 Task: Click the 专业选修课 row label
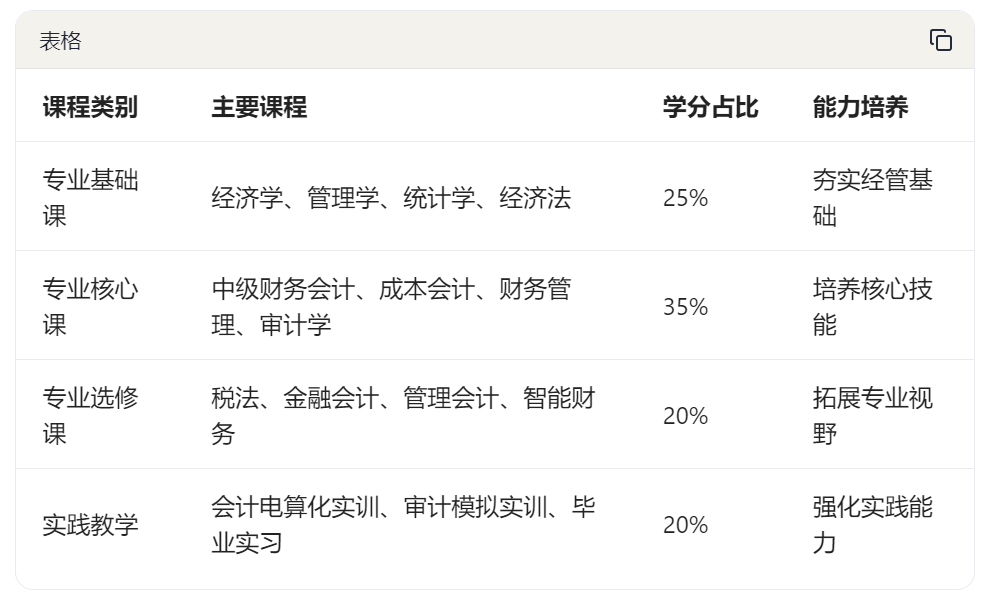(x=90, y=416)
